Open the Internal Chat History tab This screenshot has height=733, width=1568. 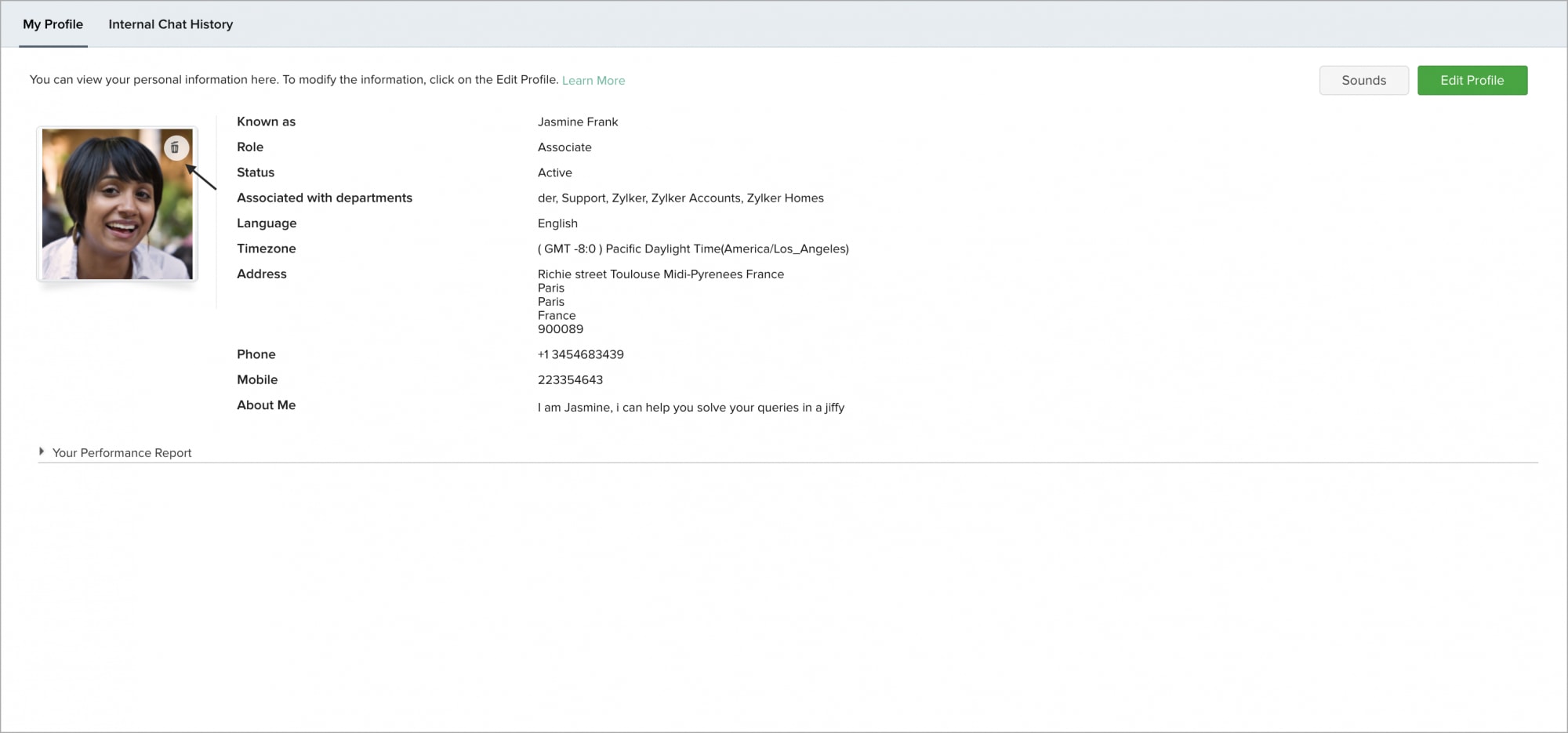click(171, 24)
